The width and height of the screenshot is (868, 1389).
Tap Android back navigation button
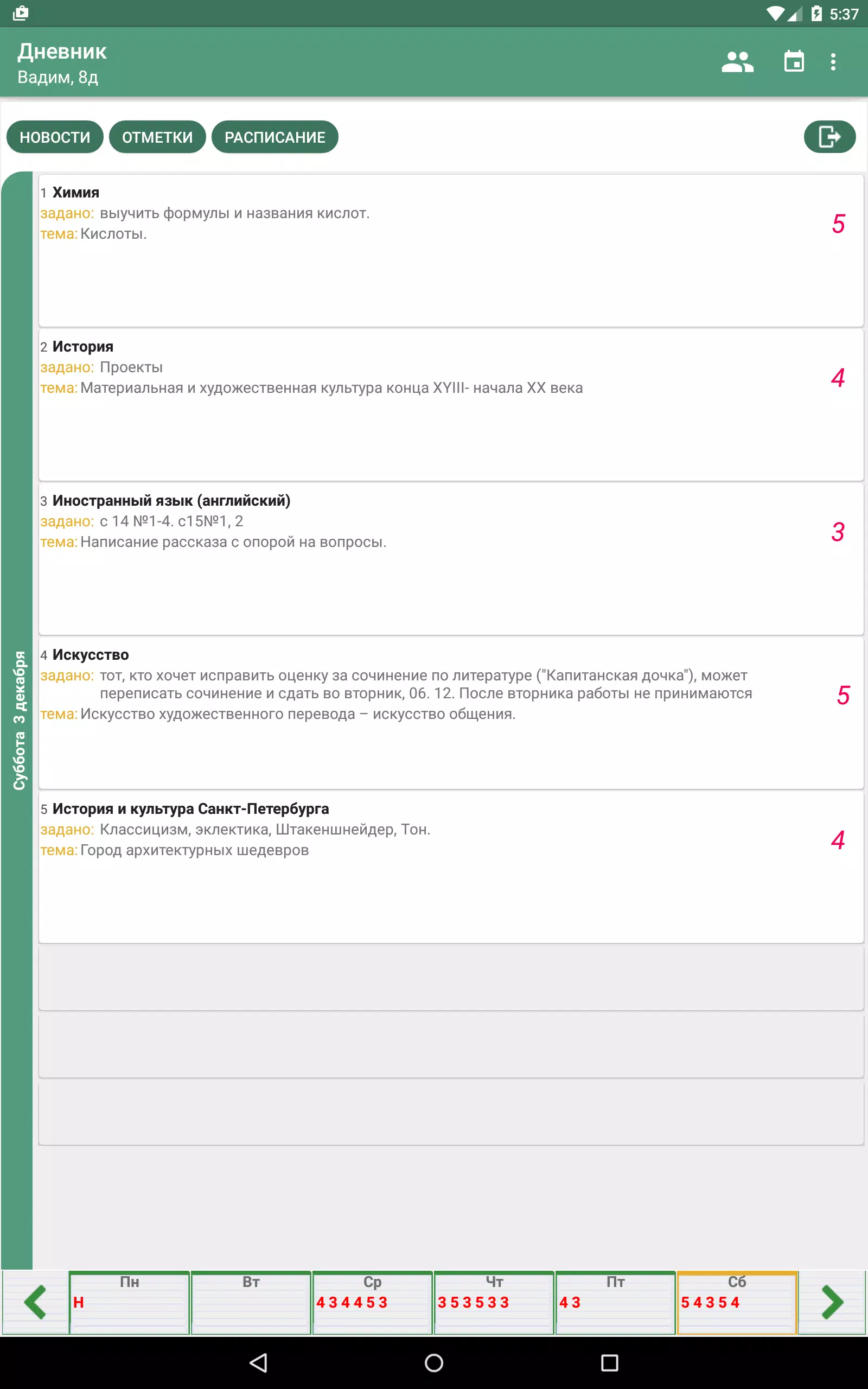(x=259, y=1362)
